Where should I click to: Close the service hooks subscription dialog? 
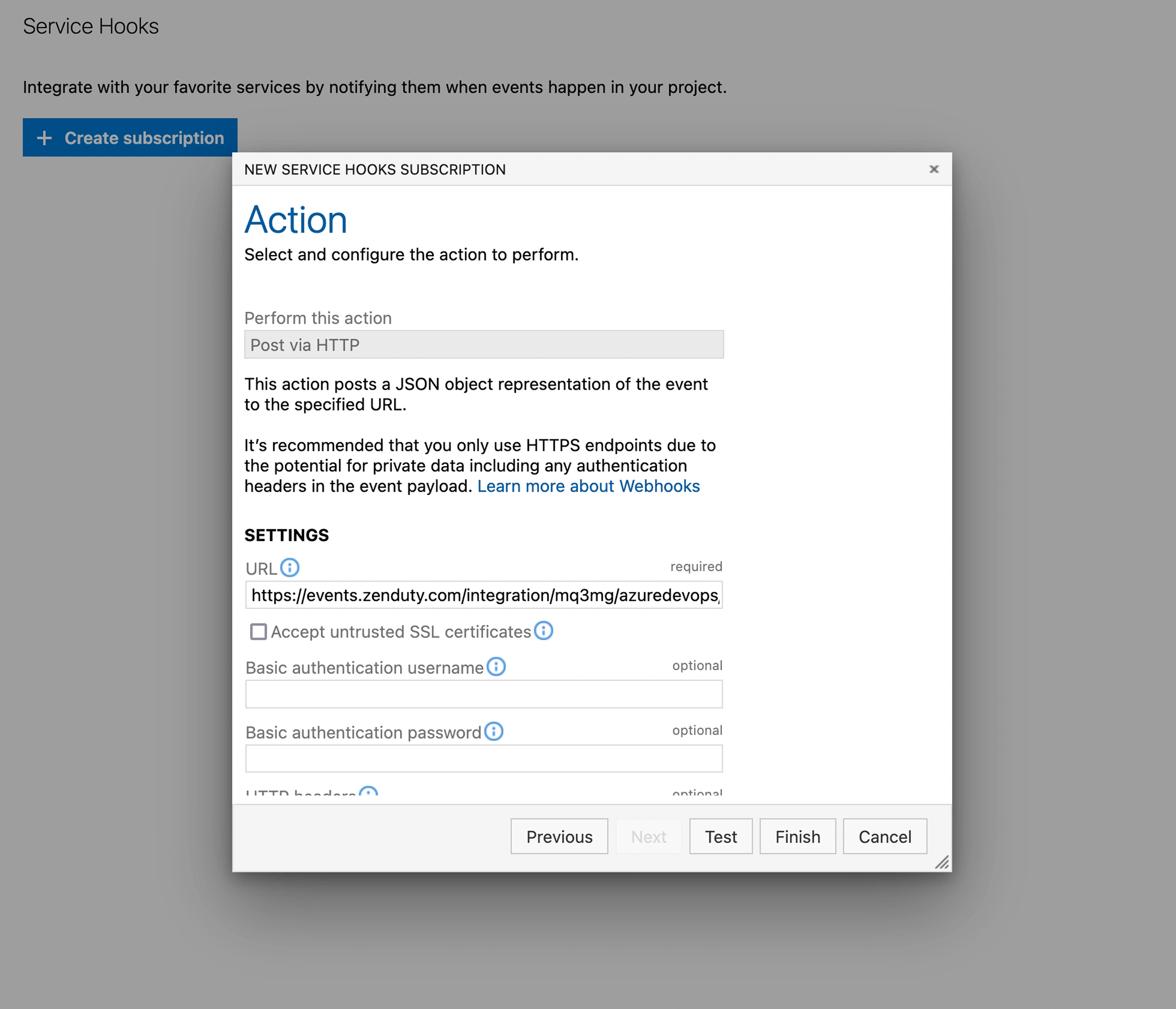click(x=934, y=169)
